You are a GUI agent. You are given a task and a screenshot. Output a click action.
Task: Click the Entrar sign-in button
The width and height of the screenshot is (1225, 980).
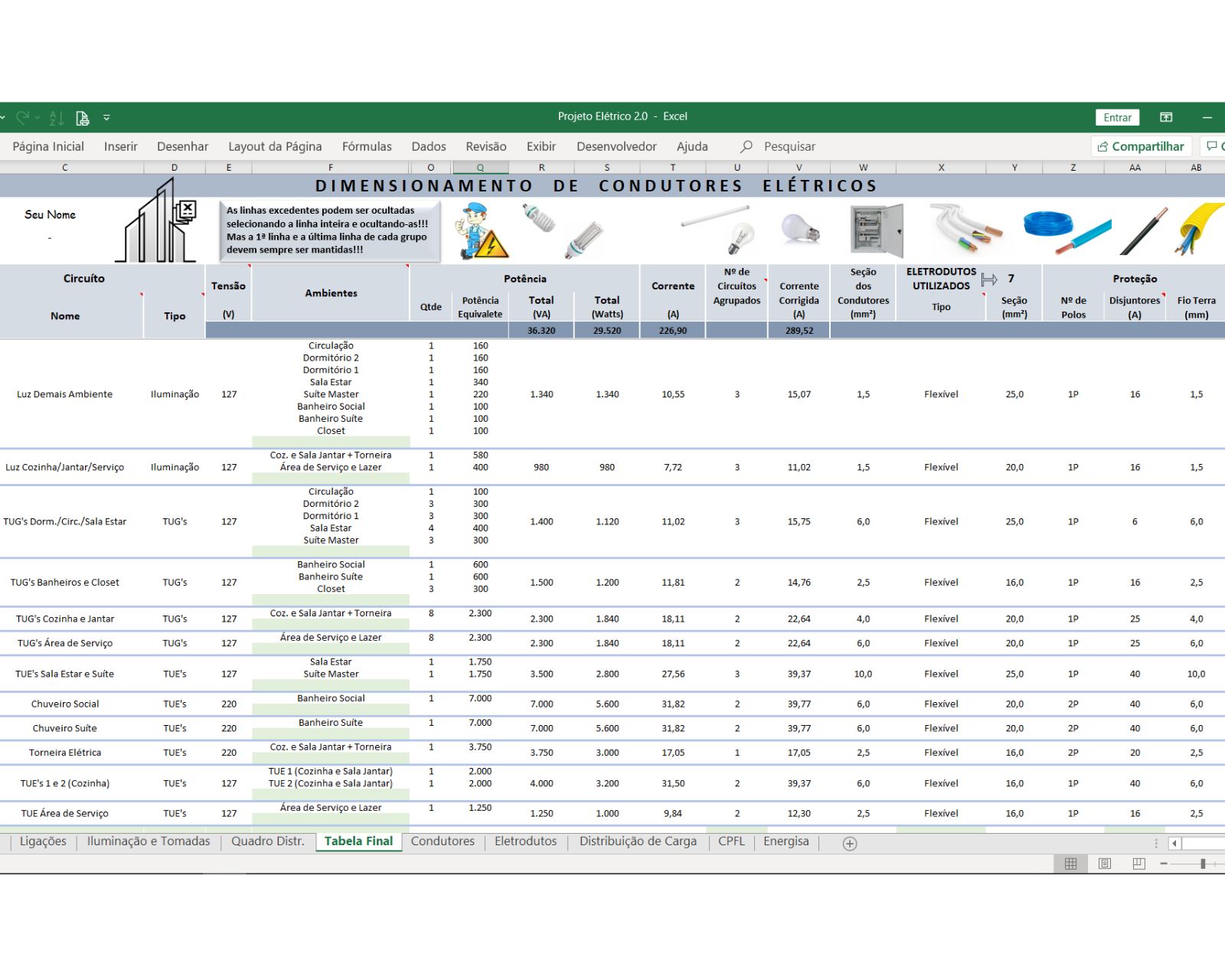coord(1117,117)
